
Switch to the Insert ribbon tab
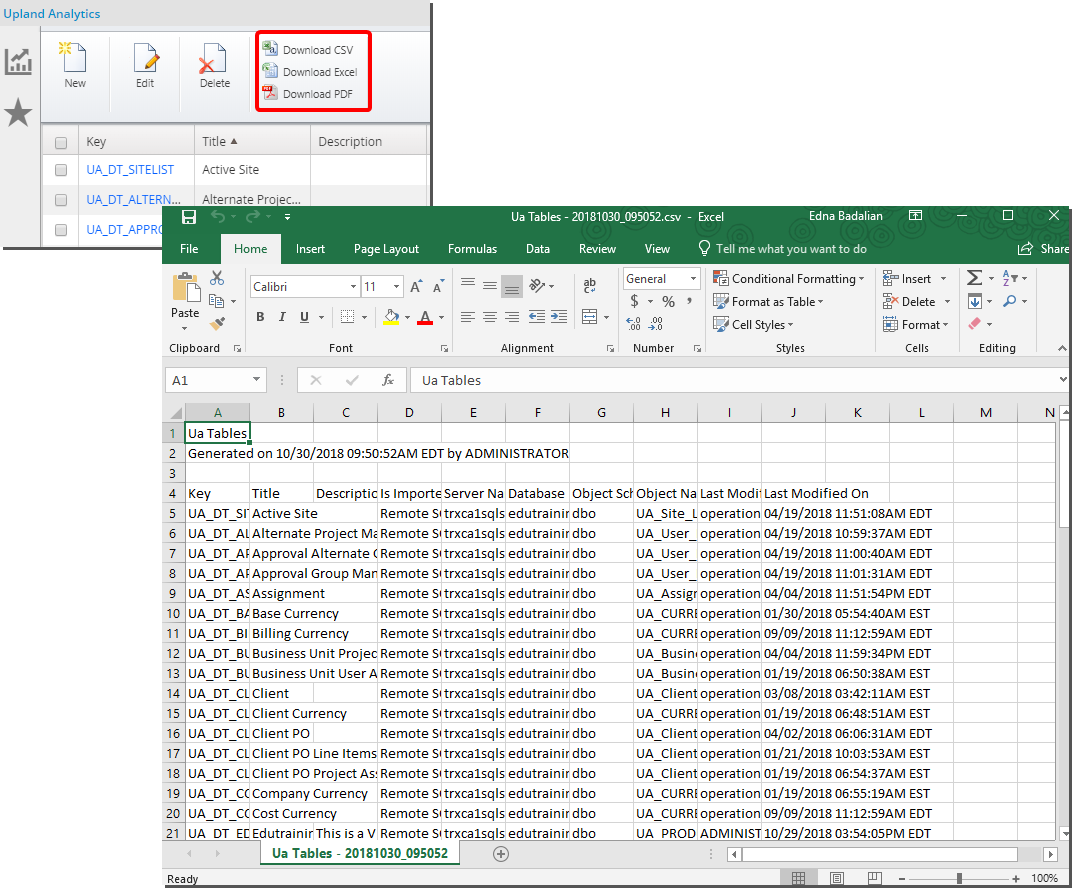tap(310, 249)
